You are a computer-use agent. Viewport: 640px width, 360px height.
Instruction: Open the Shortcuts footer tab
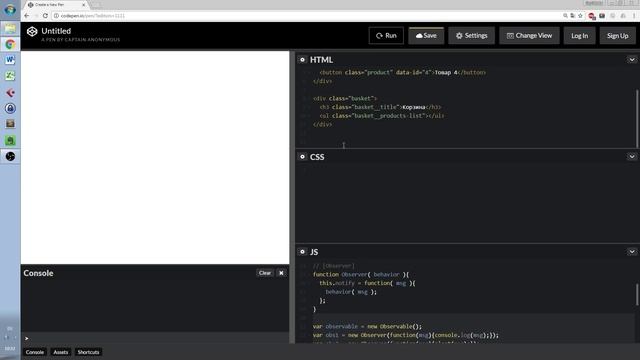pos(88,352)
